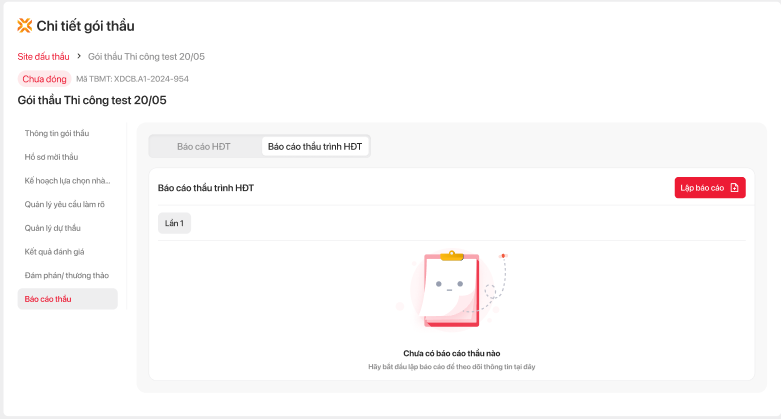Screen dimensions: 781x419
Task: Open Thông tin gói thầu in sidebar
Action: 57,133
